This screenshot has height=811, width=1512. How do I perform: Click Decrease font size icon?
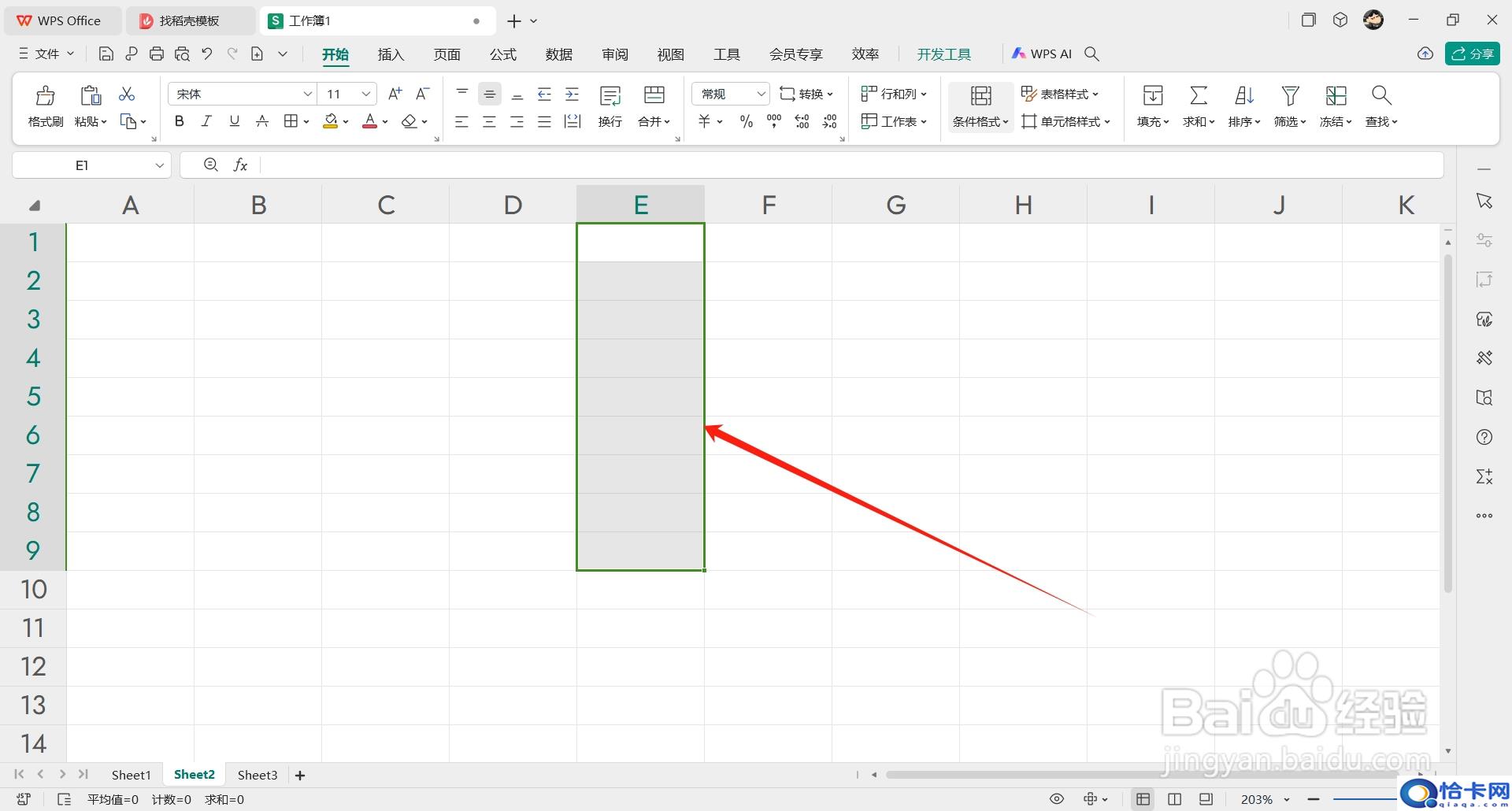[x=422, y=94]
